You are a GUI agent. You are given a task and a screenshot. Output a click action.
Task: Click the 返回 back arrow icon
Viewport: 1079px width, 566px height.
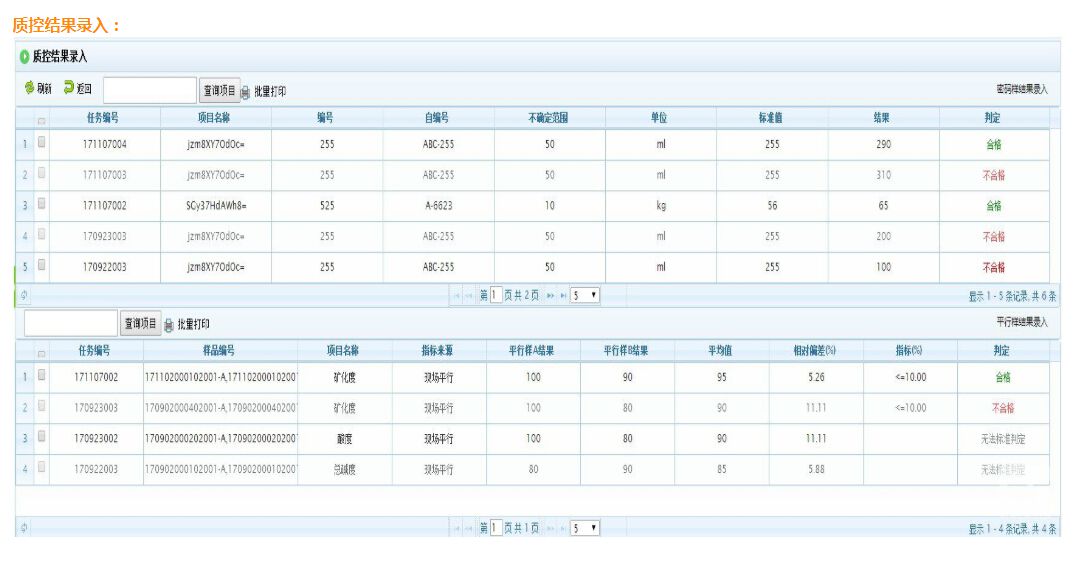(x=69, y=89)
